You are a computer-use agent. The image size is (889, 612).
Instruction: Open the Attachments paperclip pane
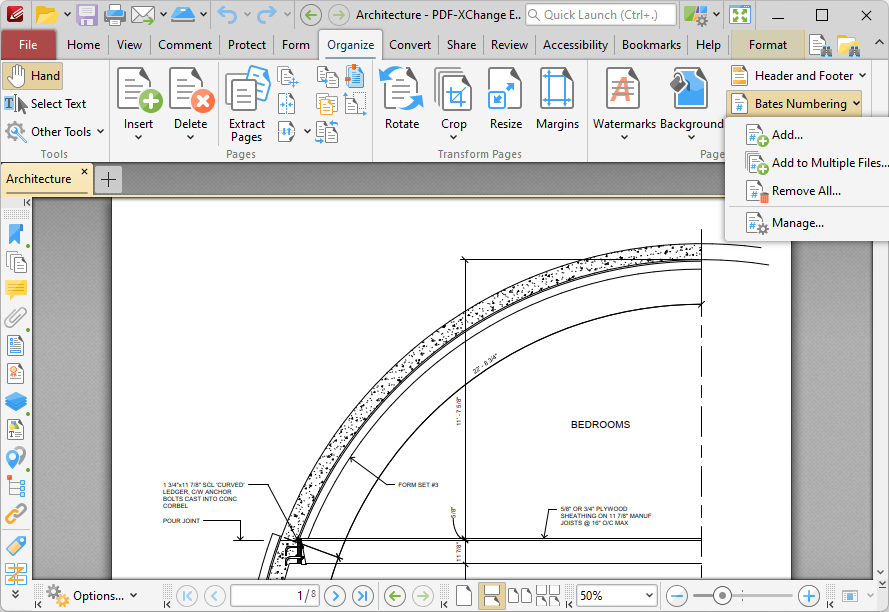pyautogui.click(x=16, y=318)
